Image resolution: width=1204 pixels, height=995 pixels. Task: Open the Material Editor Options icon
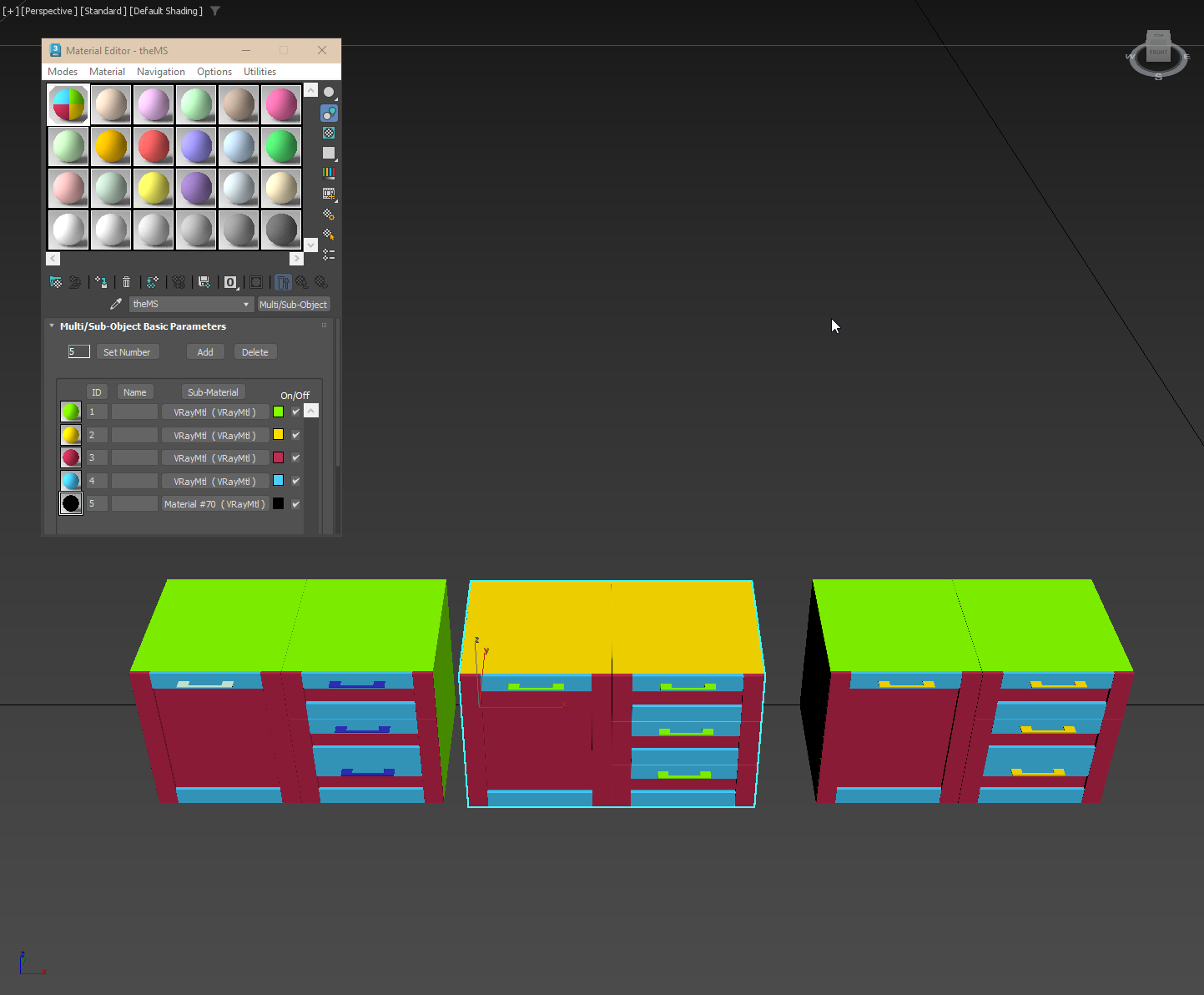329,214
